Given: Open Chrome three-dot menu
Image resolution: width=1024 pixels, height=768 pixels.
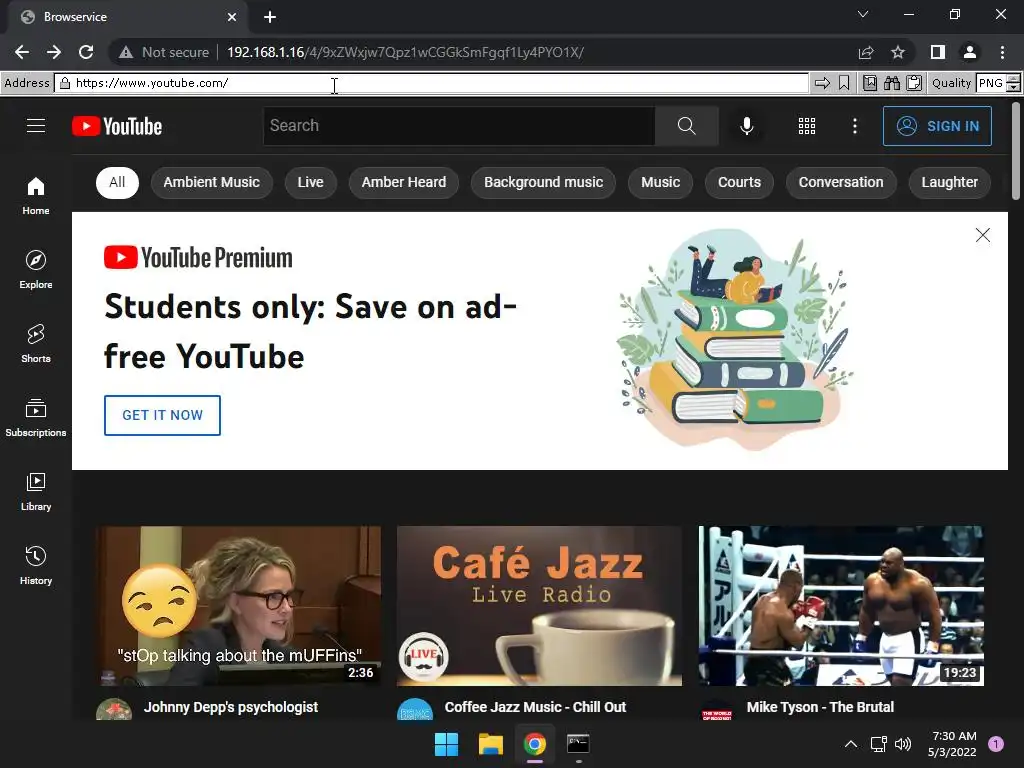Looking at the screenshot, I should (x=1002, y=52).
